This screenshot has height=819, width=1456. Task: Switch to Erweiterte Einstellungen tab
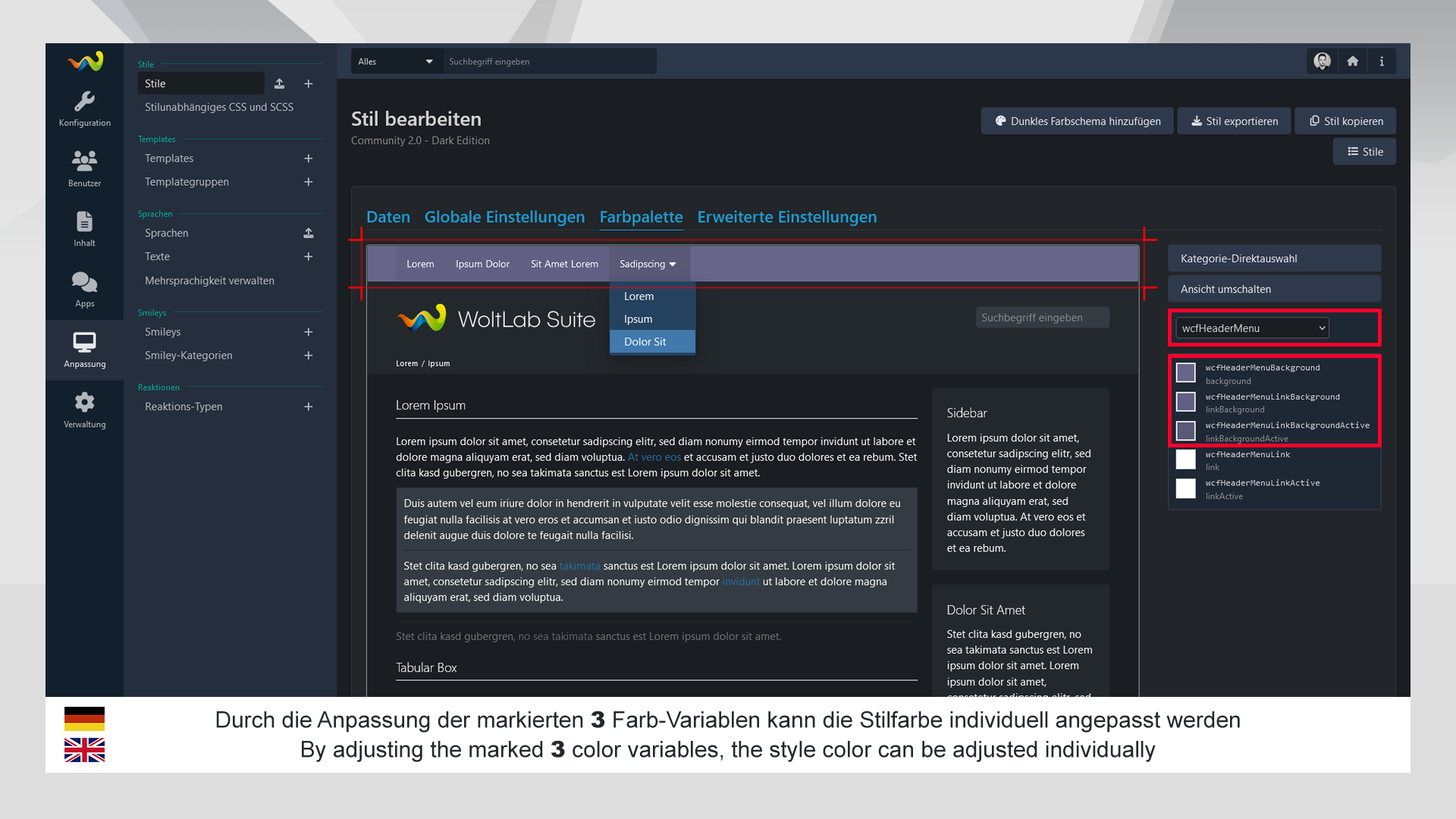point(786,217)
